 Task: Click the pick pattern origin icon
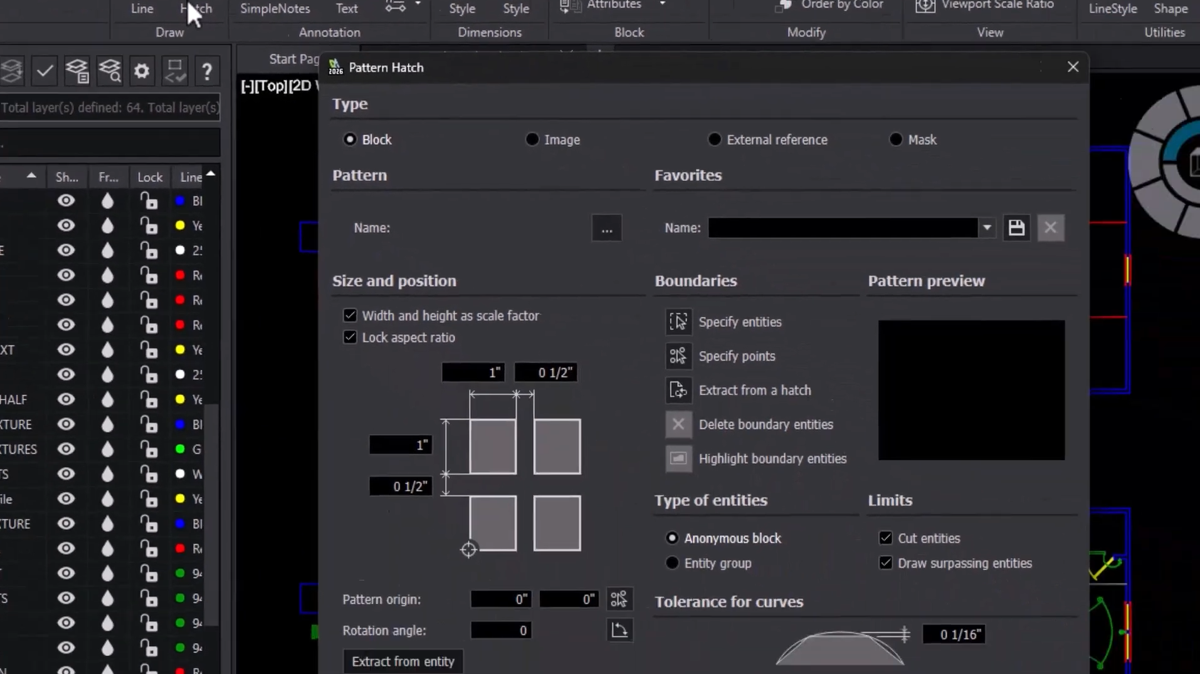pyautogui.click(x=619, y=599)
